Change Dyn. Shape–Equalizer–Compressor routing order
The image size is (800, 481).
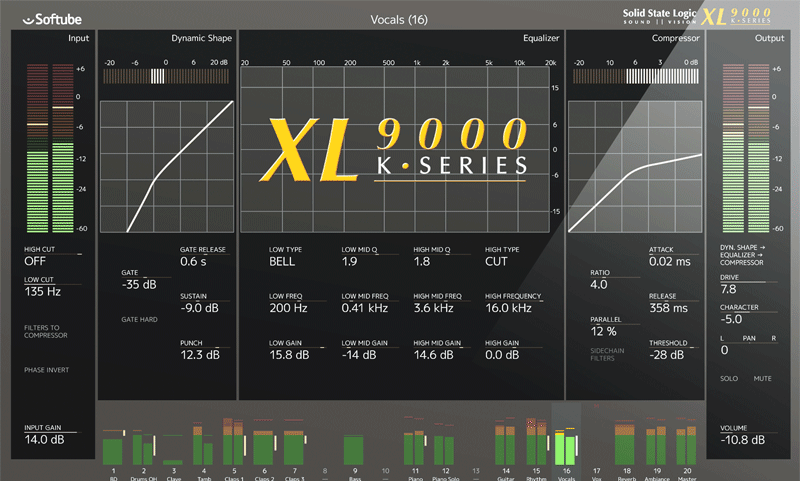point(742,255)
